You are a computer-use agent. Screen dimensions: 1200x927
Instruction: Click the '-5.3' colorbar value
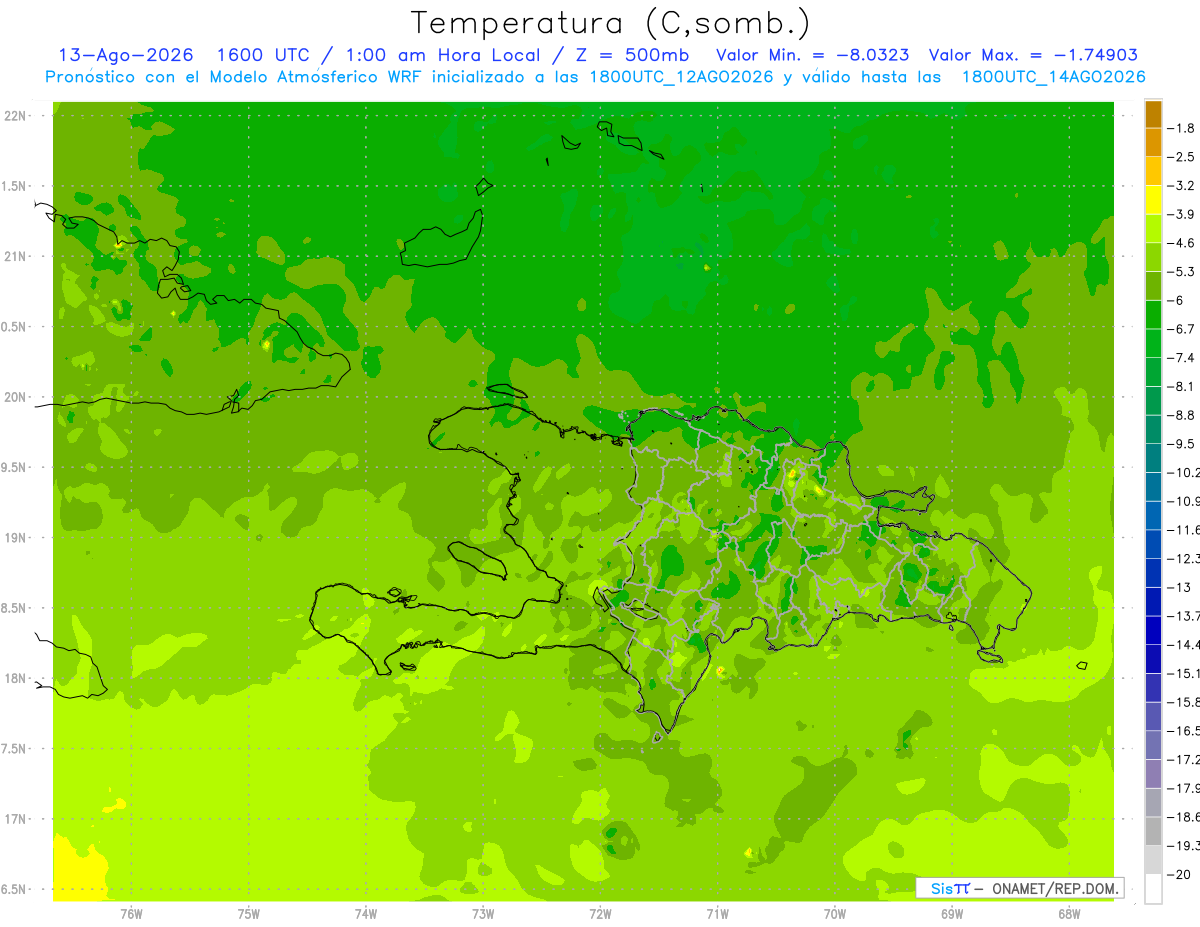pos(1181,272)
